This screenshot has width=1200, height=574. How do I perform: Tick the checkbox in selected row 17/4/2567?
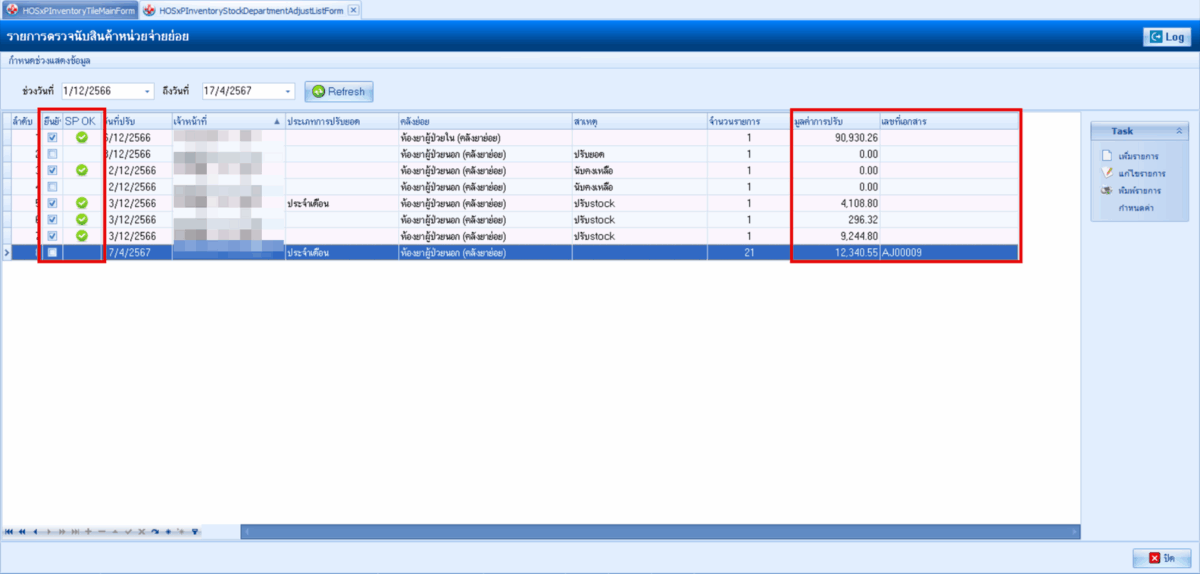click(x=51, y=253)
